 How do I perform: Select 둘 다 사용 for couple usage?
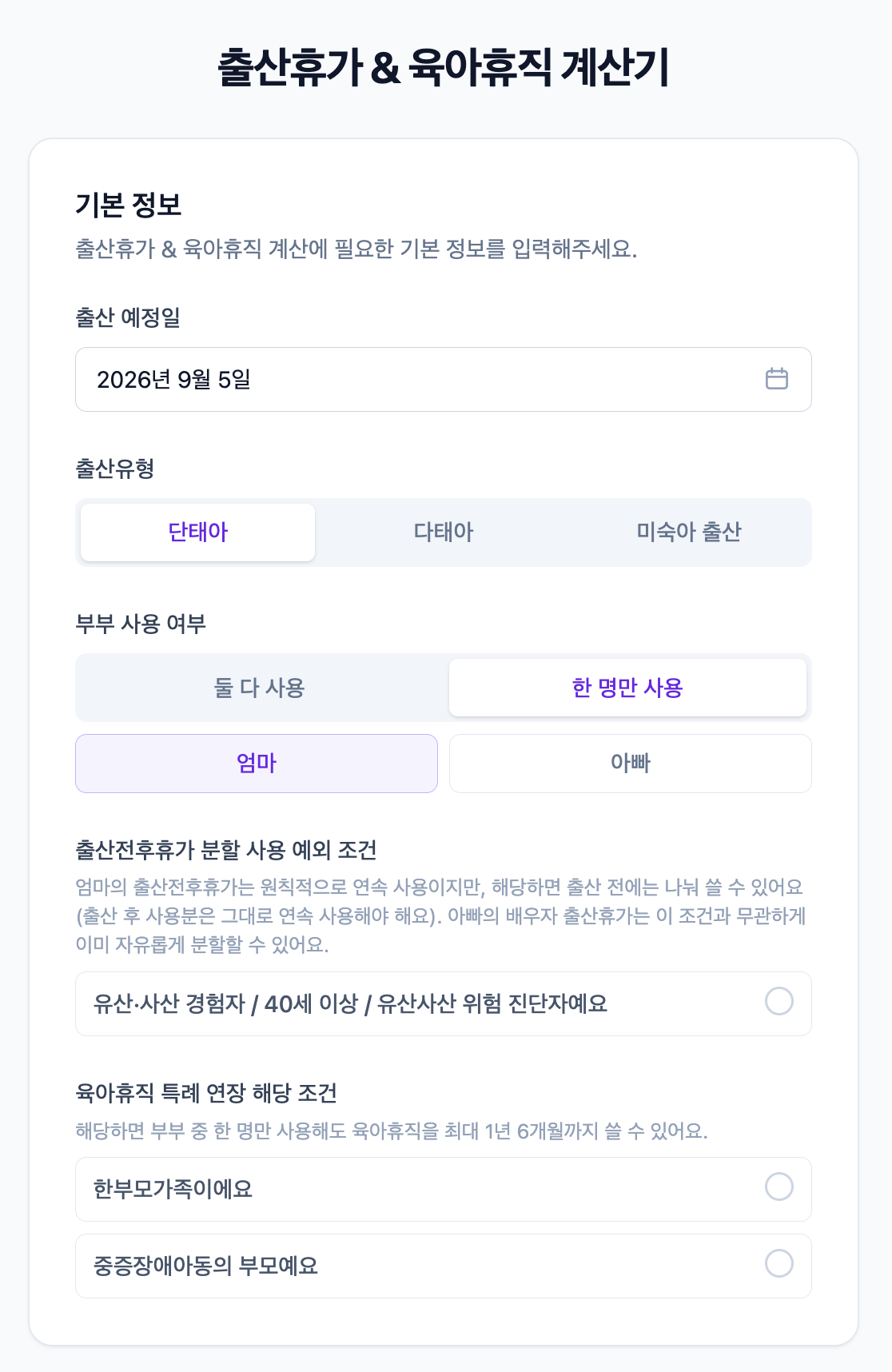point(260,688)
